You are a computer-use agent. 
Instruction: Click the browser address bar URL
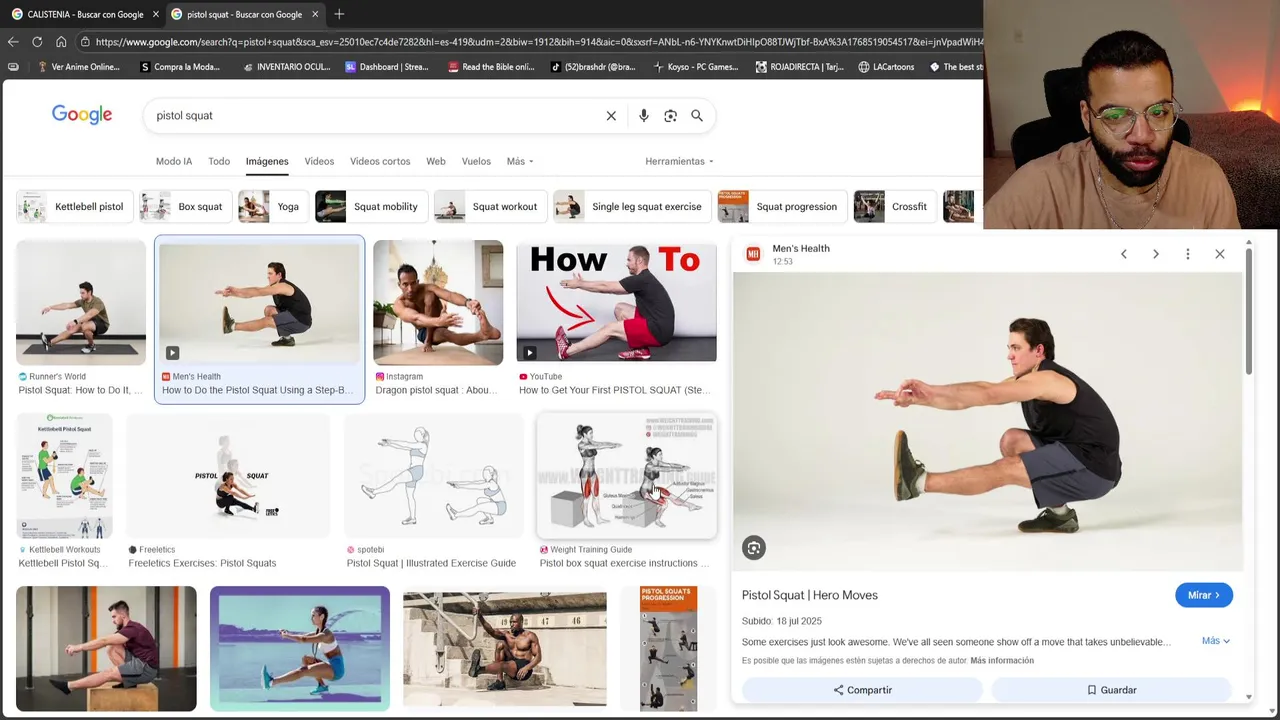(x=538, y=42)
